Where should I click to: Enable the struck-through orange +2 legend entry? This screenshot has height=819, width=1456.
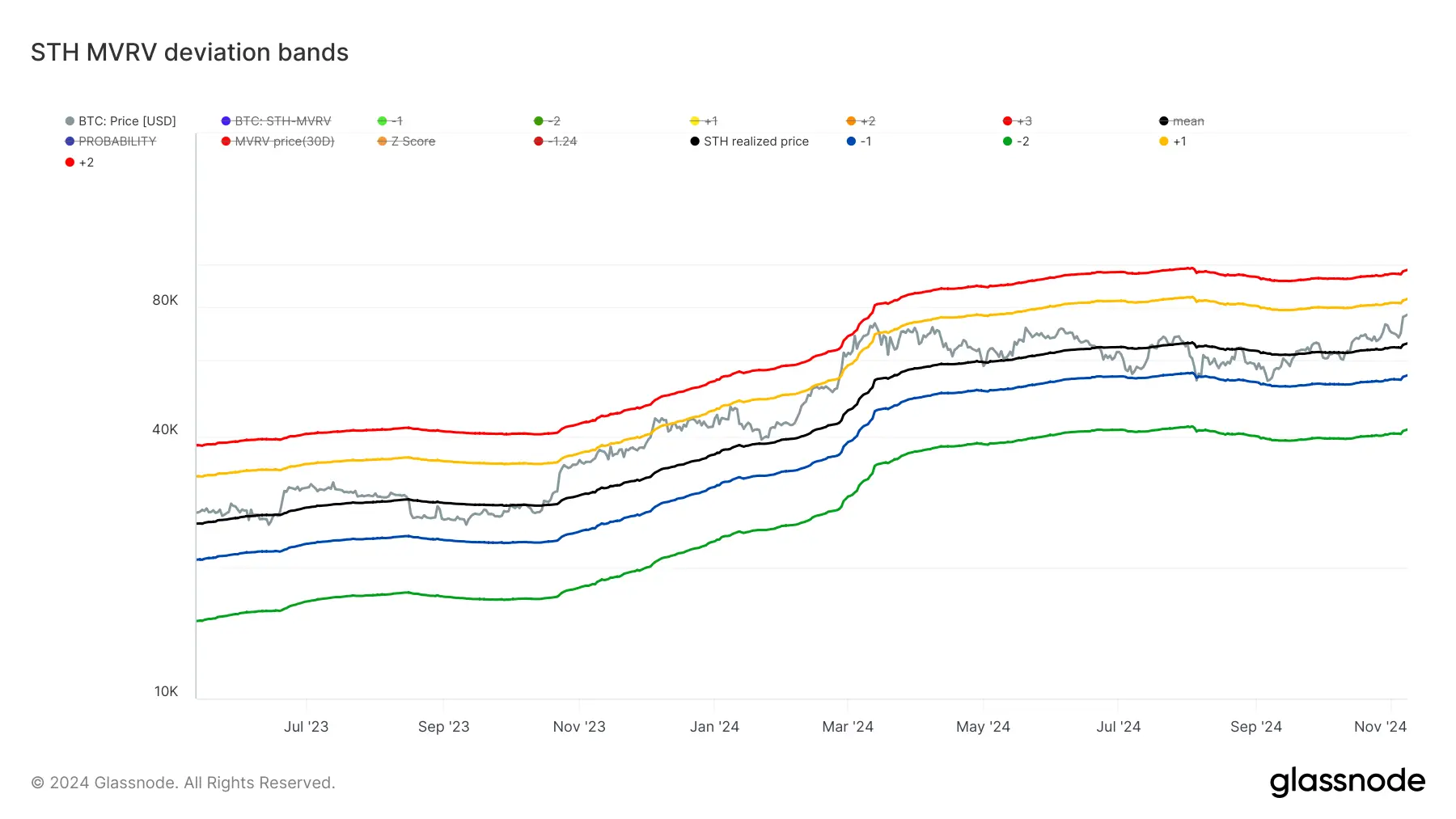click(861, 121)
